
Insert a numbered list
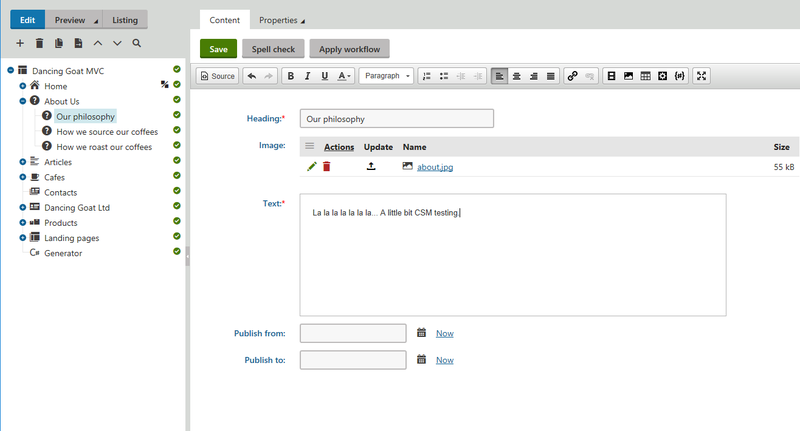tap(427, 76)
